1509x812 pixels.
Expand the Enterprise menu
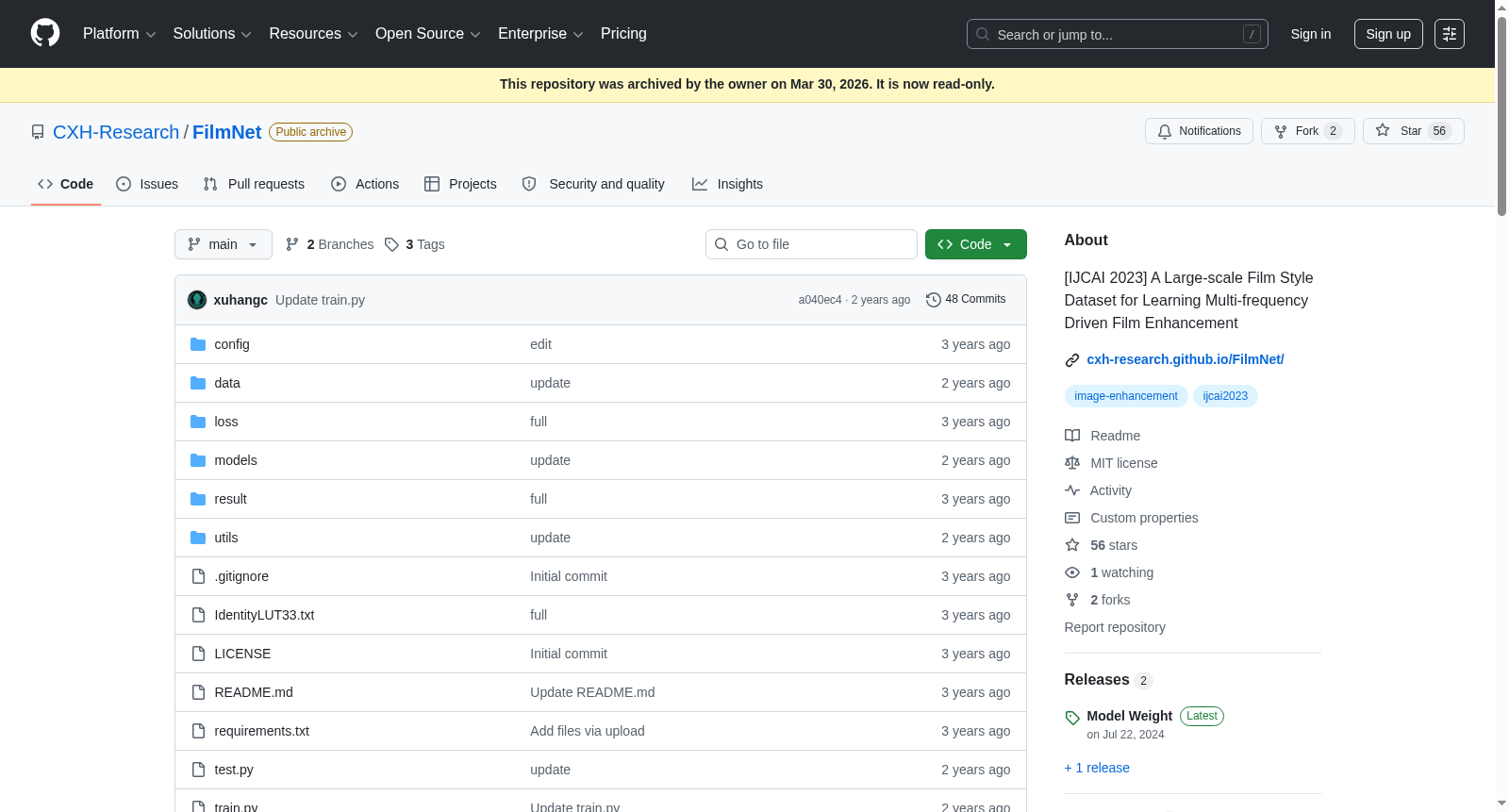coord(540,34)
